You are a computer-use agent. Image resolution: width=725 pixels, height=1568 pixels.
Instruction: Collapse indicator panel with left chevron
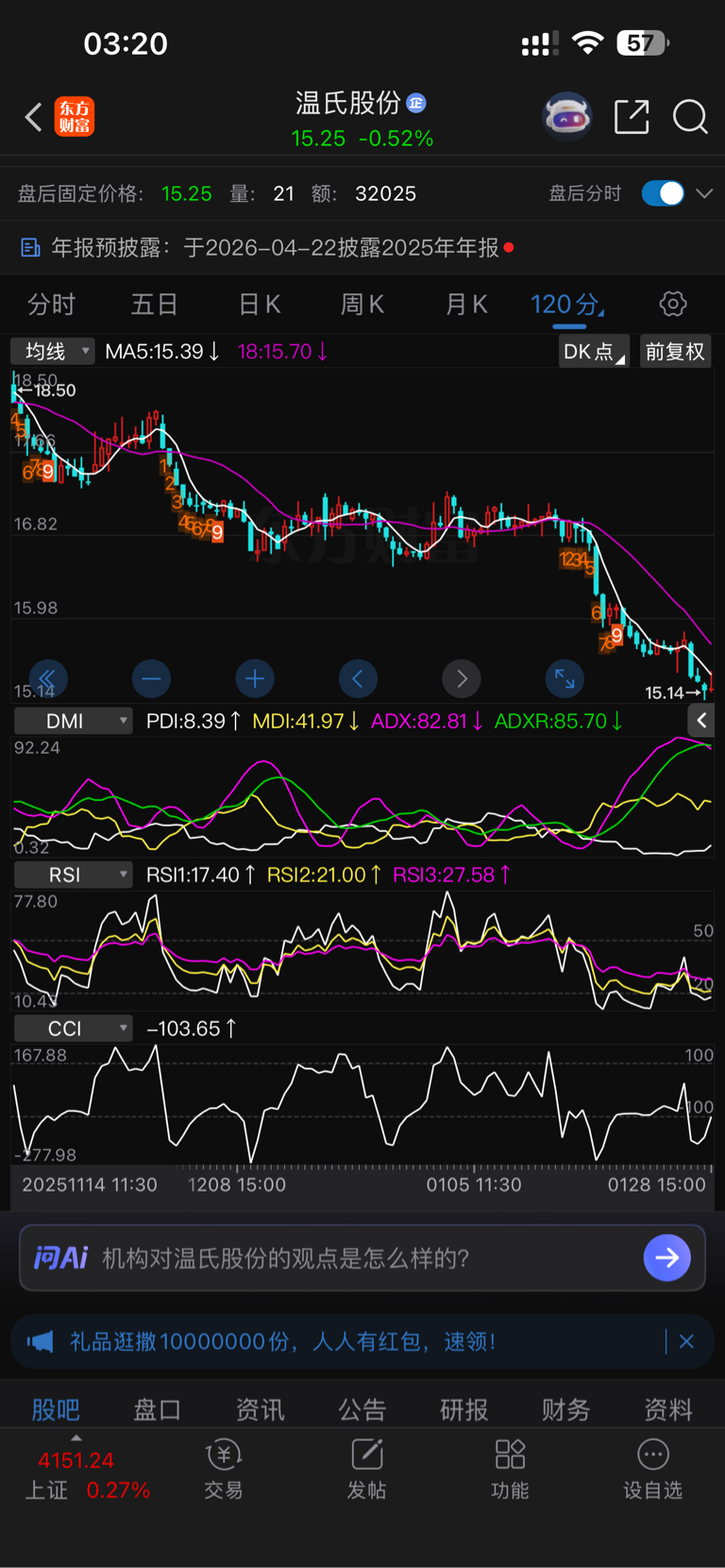701,721
